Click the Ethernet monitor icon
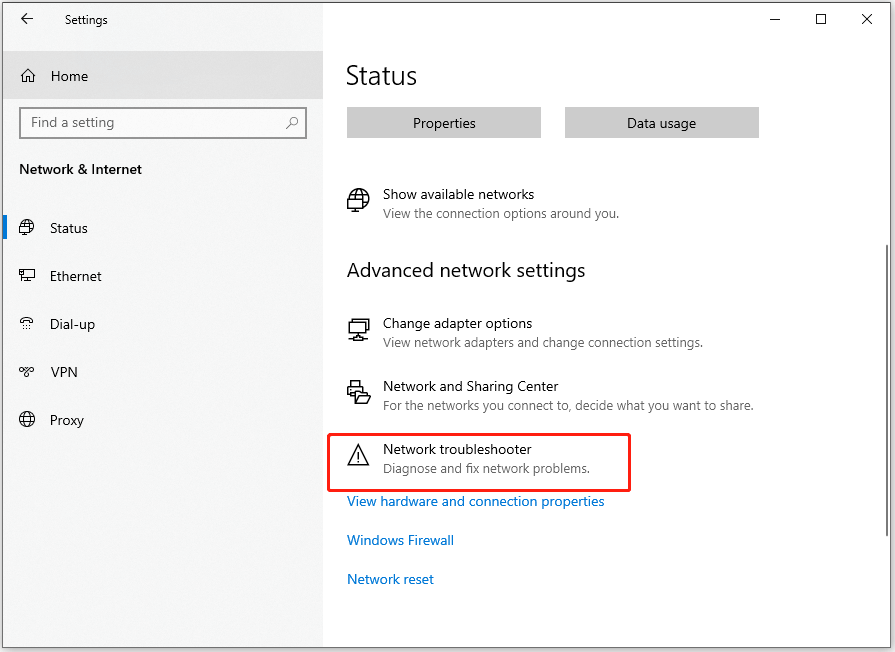The width and height of the screenshot is (895, 652). tap(27, 275)
